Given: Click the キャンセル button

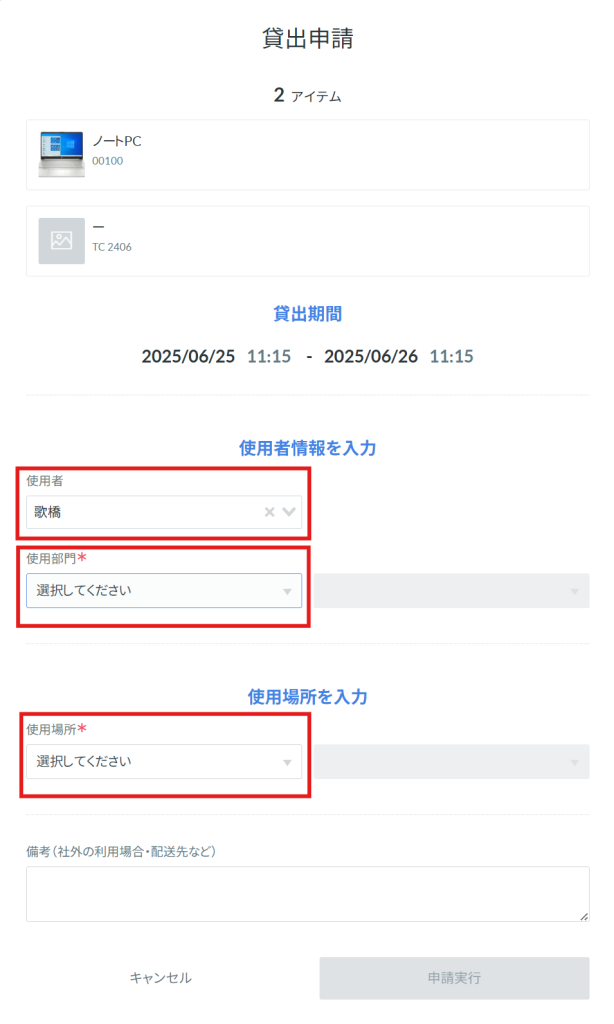Looking at the screenshot, I should (161, 978).
